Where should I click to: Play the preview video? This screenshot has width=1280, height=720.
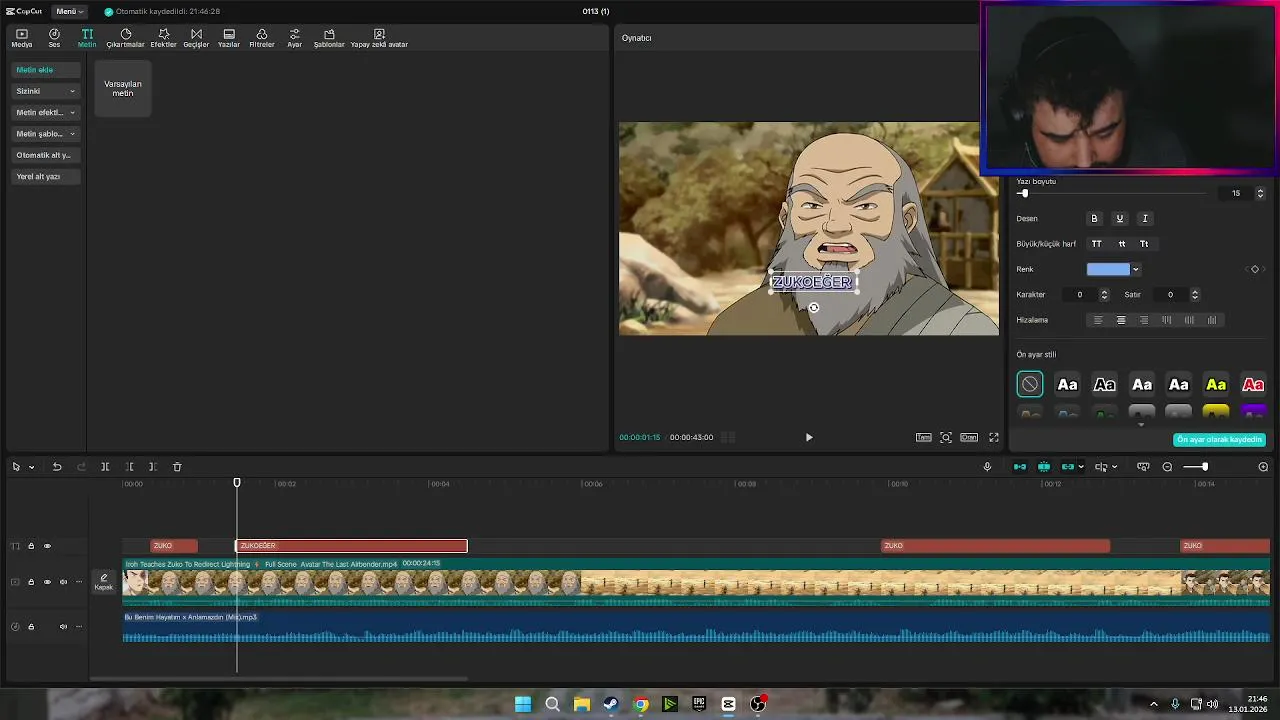809,437
